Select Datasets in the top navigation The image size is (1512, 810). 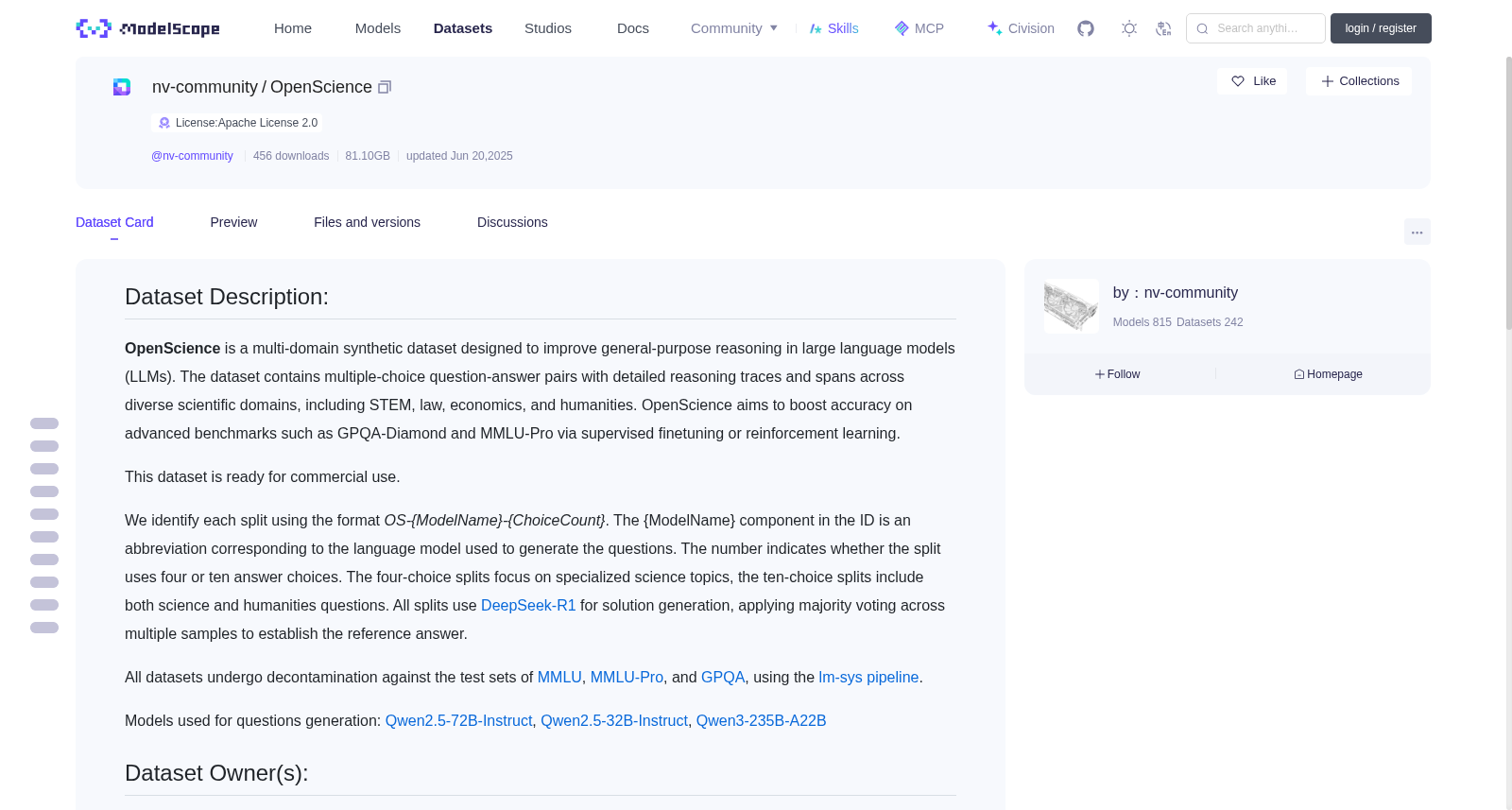click(x=463, y=28)
